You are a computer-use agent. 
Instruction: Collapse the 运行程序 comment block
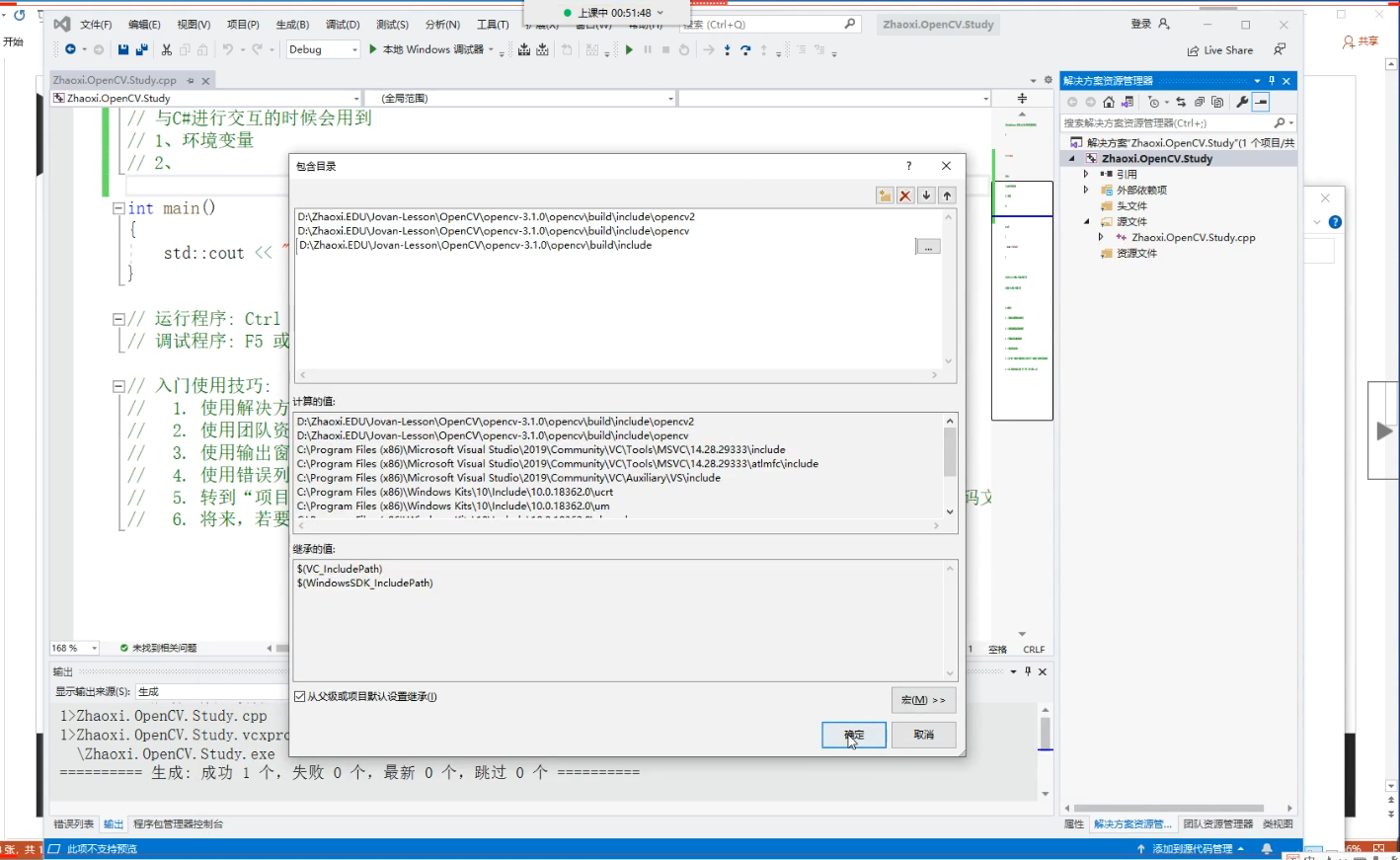click(118, 319)
